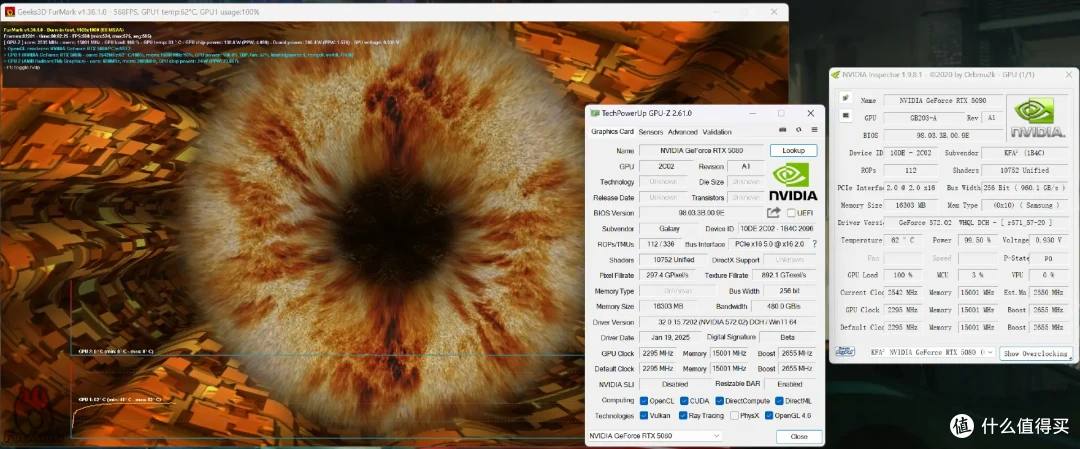Click the BIOS export share icon

773,213
